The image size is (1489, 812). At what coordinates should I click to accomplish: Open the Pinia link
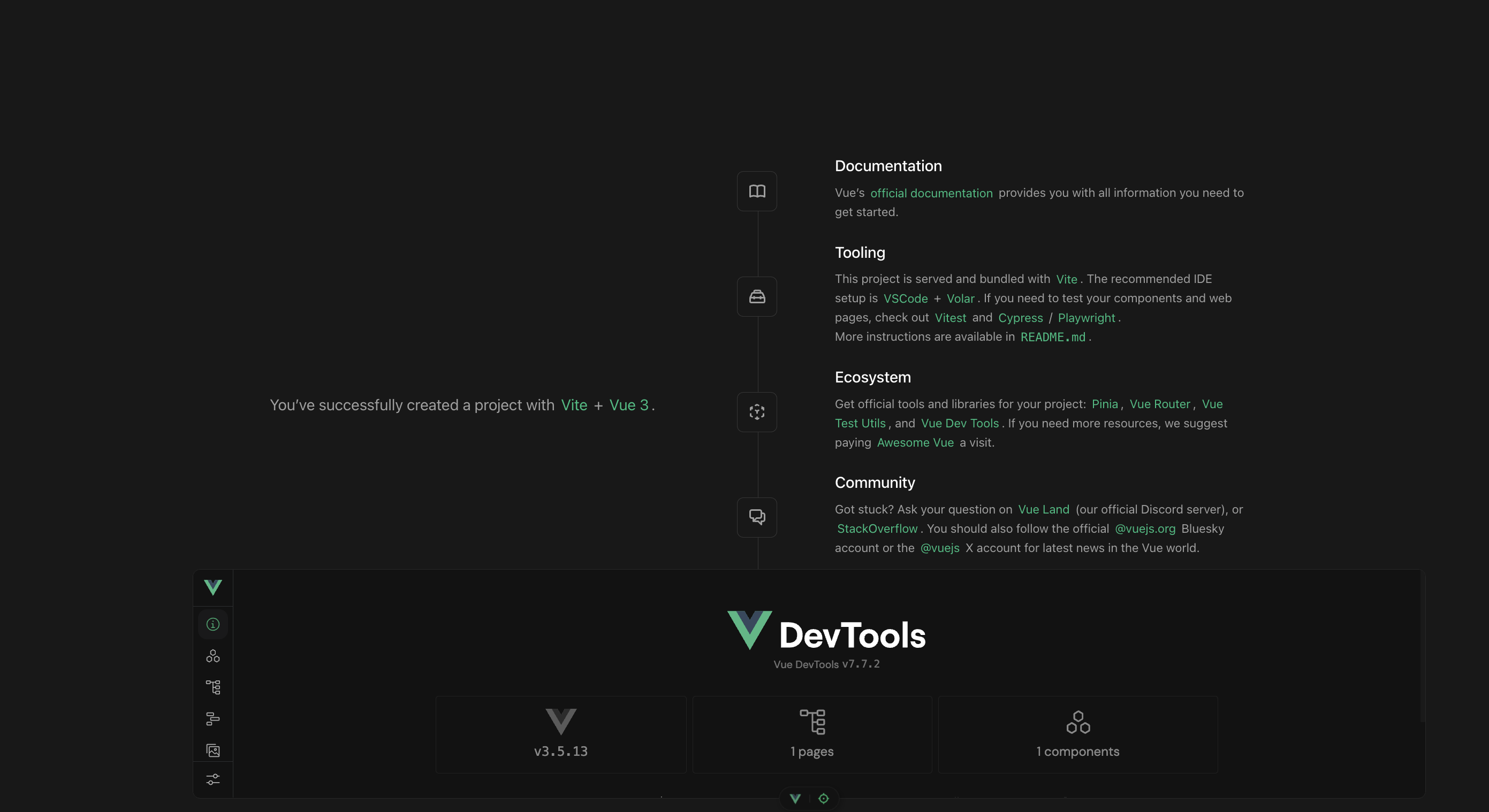1105,404
